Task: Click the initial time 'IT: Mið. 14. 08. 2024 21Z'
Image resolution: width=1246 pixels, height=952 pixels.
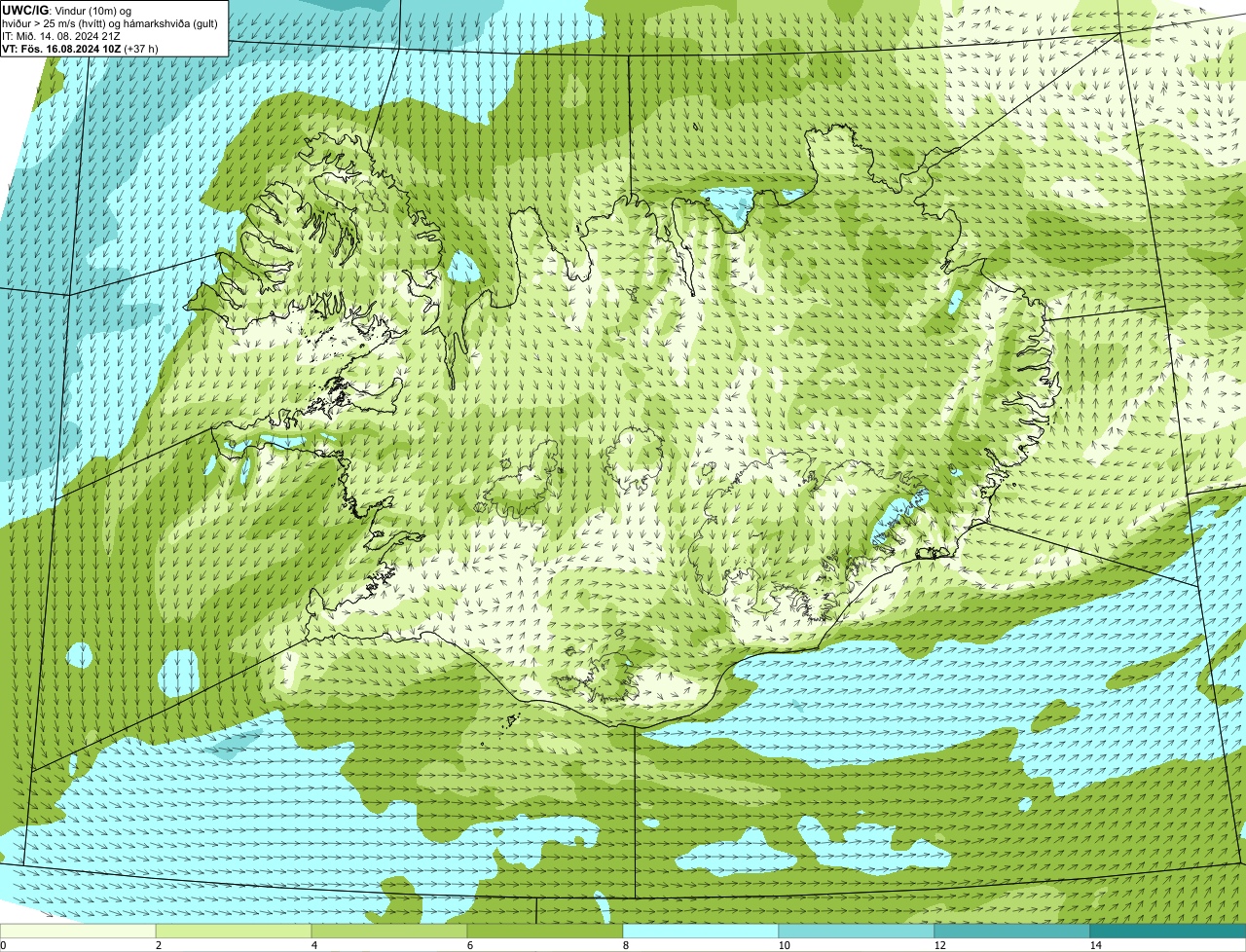Action: tap(61, 35)
